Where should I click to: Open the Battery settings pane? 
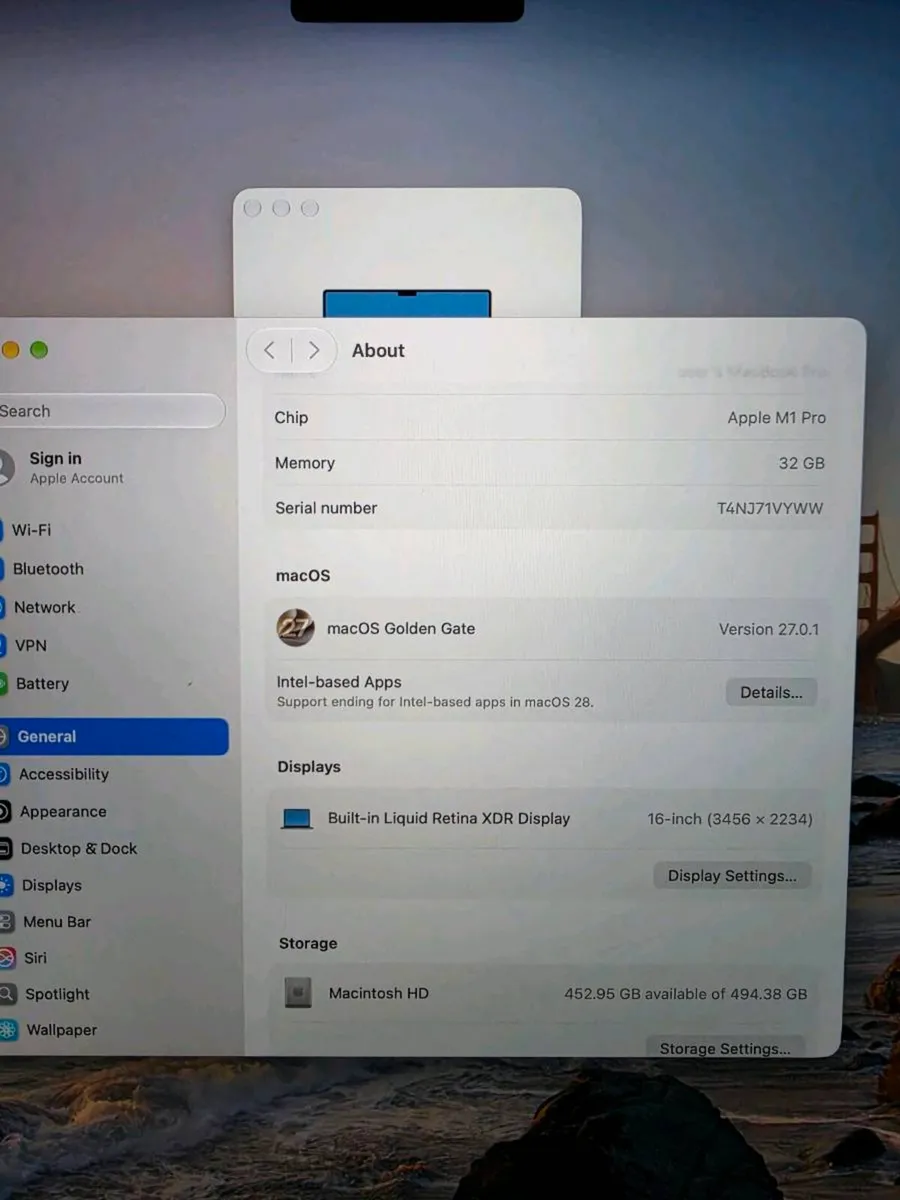click(x=42, y=684)
